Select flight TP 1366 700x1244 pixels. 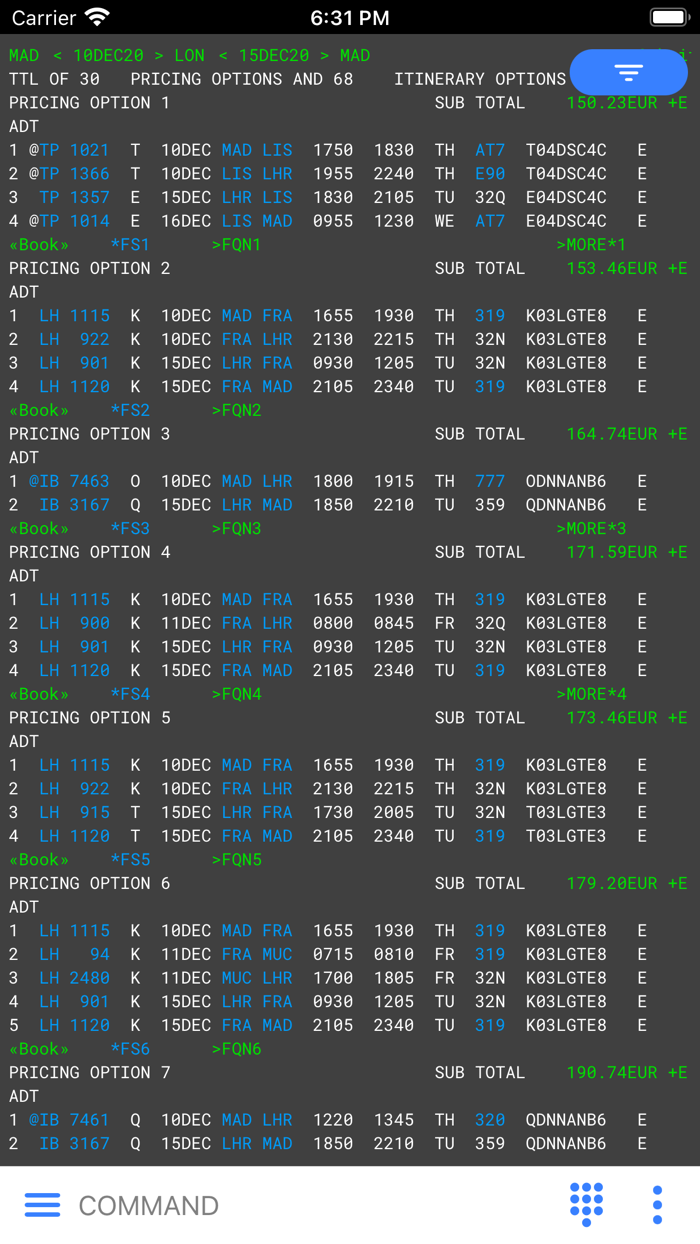74,174
